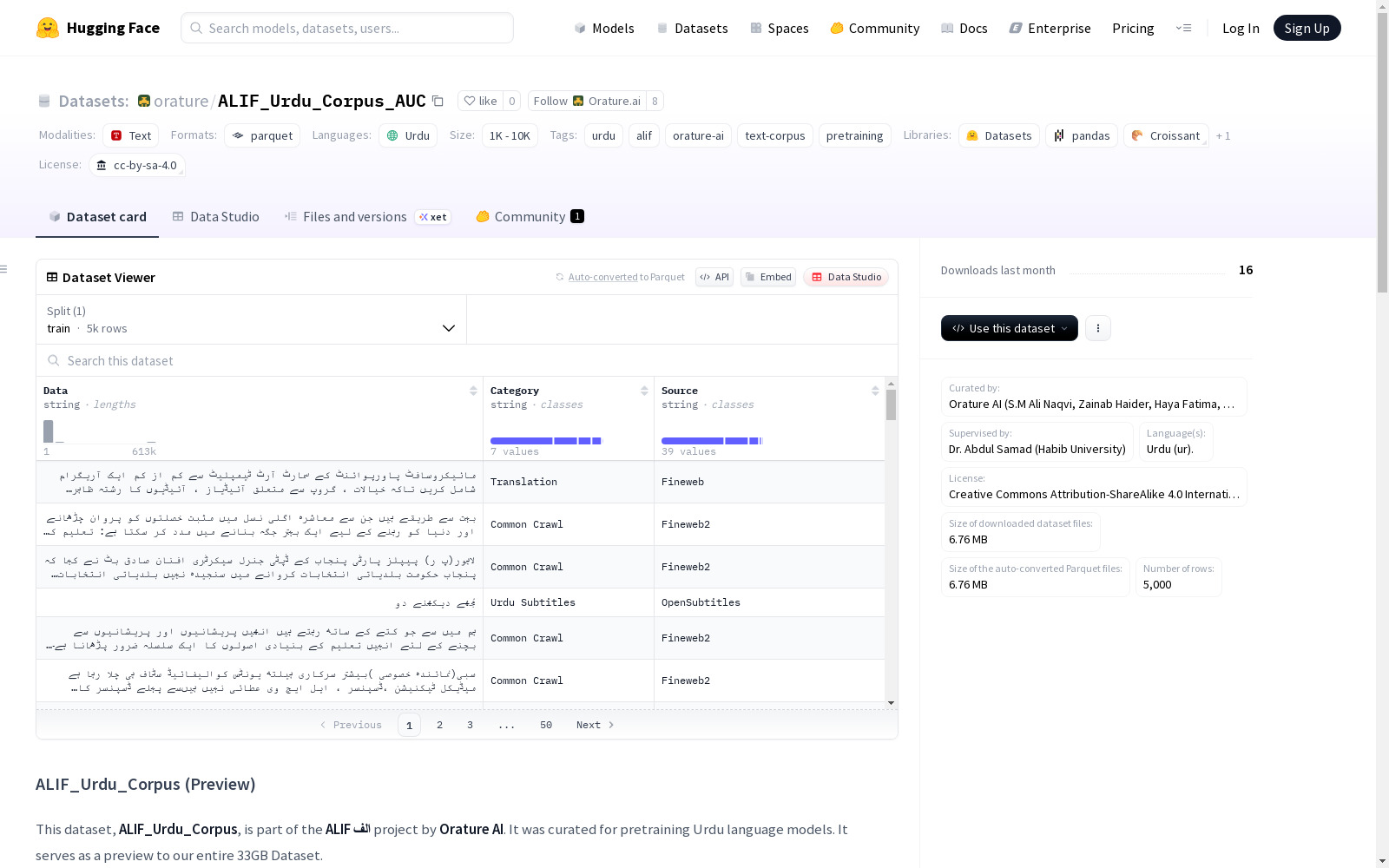Viewport: 1389px width, 868px height.
Task: Switch to the Data Studio tab
Action: click(x=215, y=217)
